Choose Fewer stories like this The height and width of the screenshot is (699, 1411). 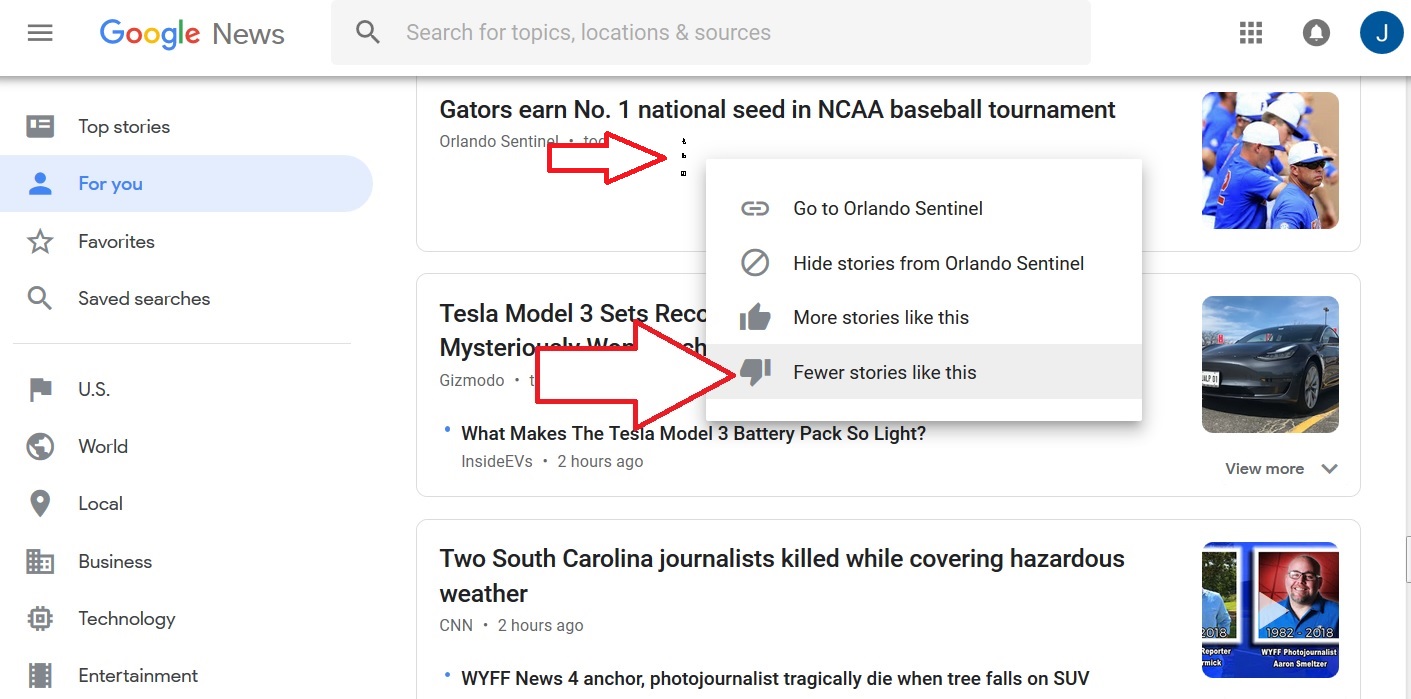pyautogui.click(x=923, y=372)
